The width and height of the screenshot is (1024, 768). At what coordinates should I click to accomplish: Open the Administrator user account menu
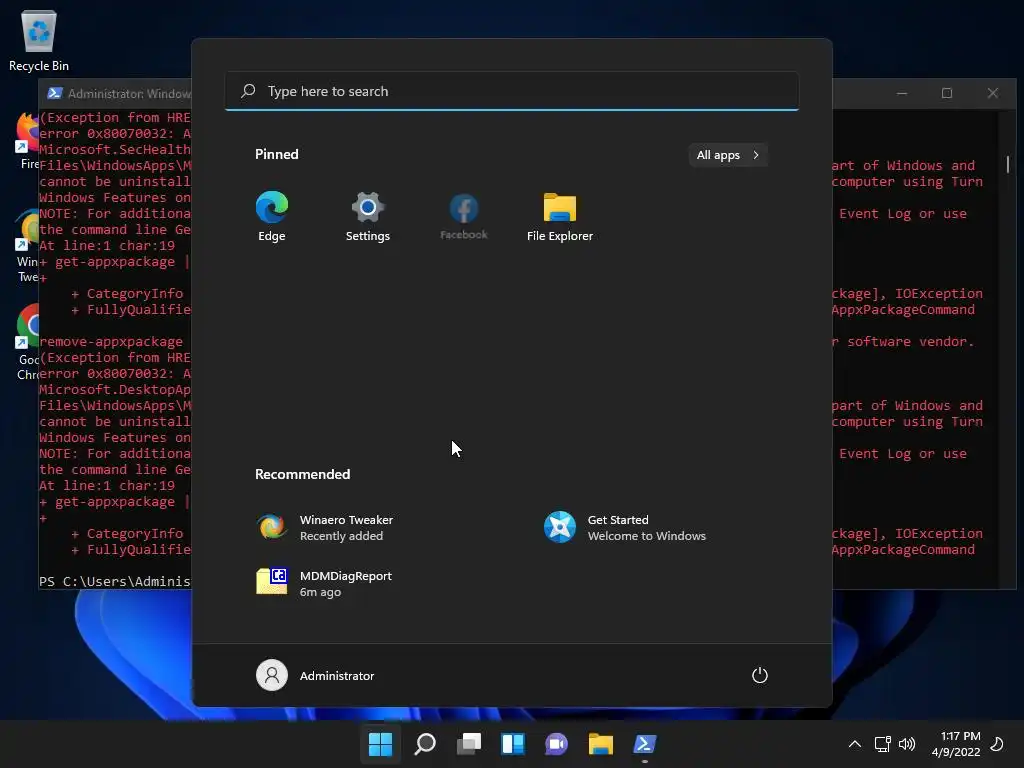pos(315,675)
